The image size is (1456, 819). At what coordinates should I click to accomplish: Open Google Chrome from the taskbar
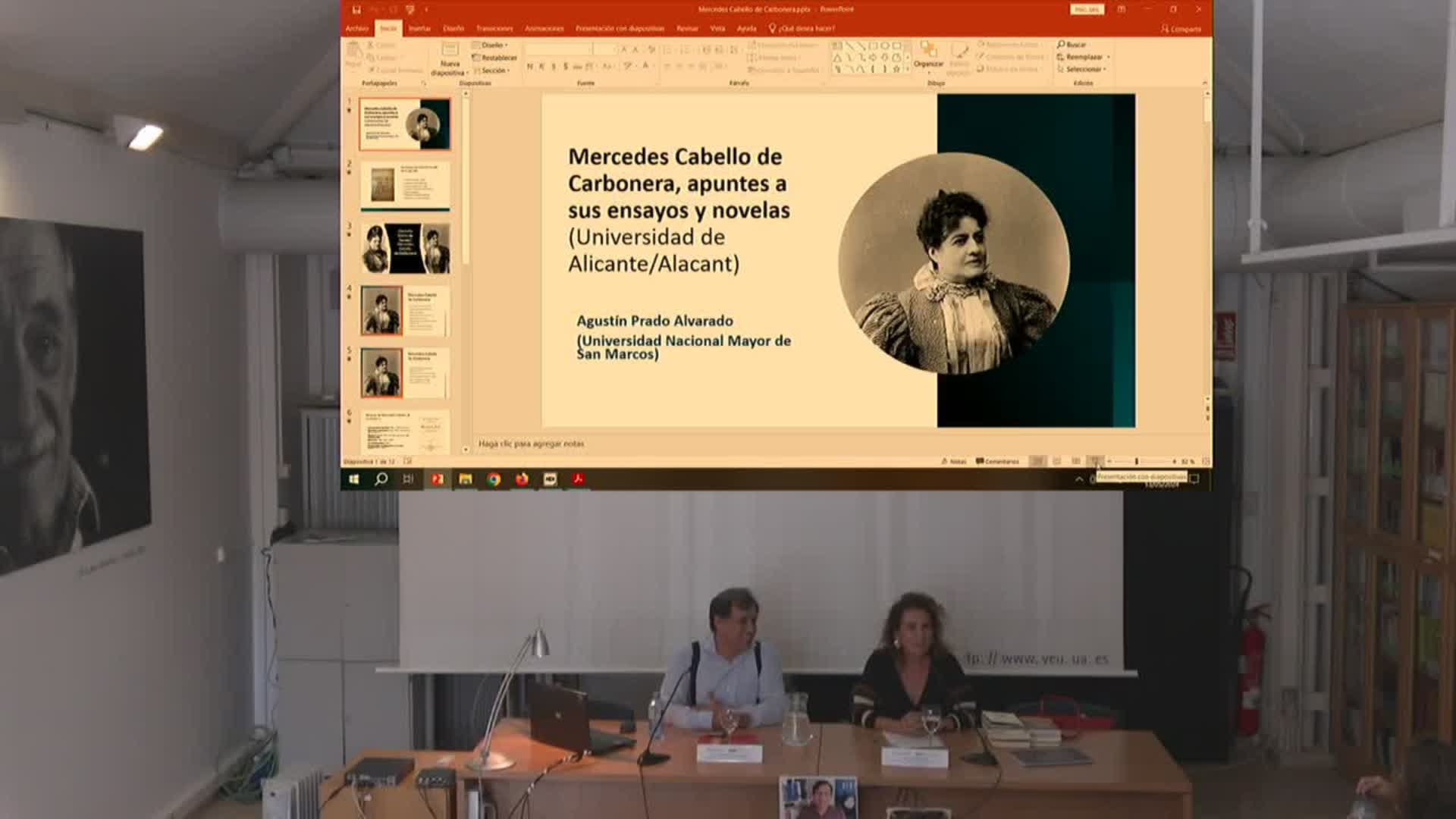494,479
